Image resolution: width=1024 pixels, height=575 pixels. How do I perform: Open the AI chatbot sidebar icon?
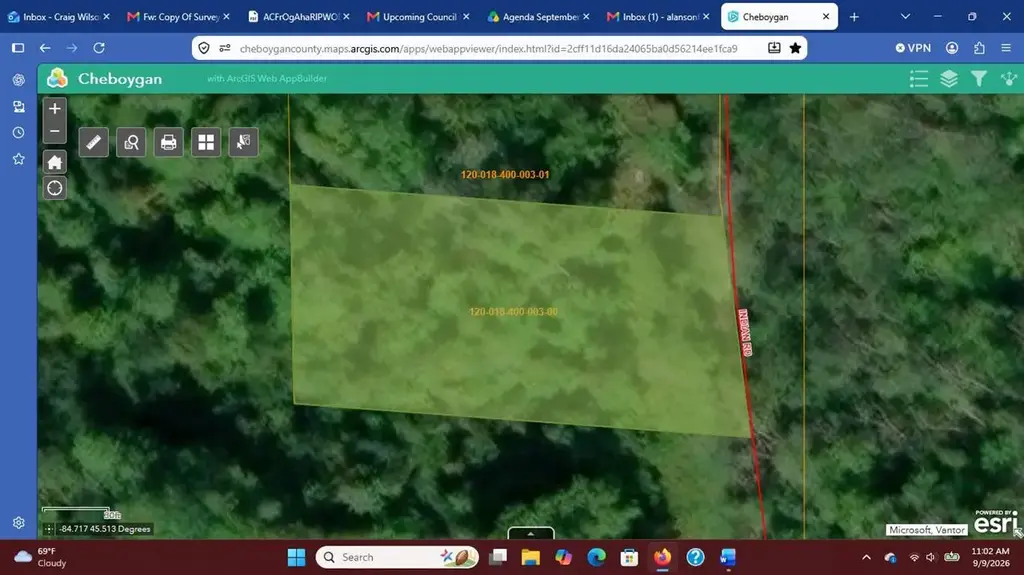point(18,80)
